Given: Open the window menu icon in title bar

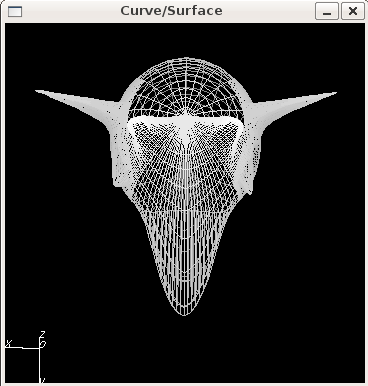Looking at the screenshot, I should [15, 12].
